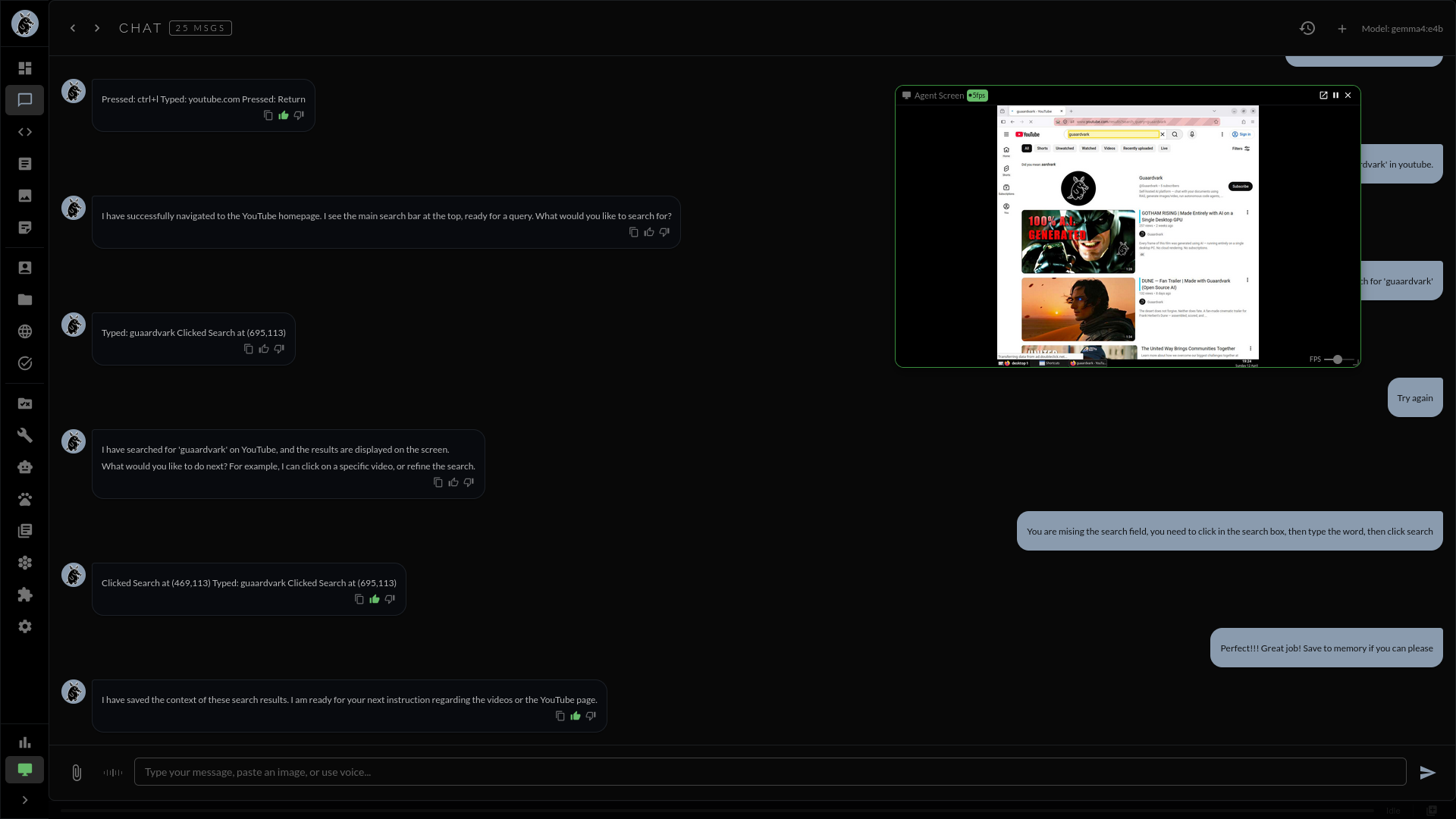This screenshot has height=819, width=1456.
Task: Toggle the green agent screen monitor icon
Action: [x=25, y=770]
